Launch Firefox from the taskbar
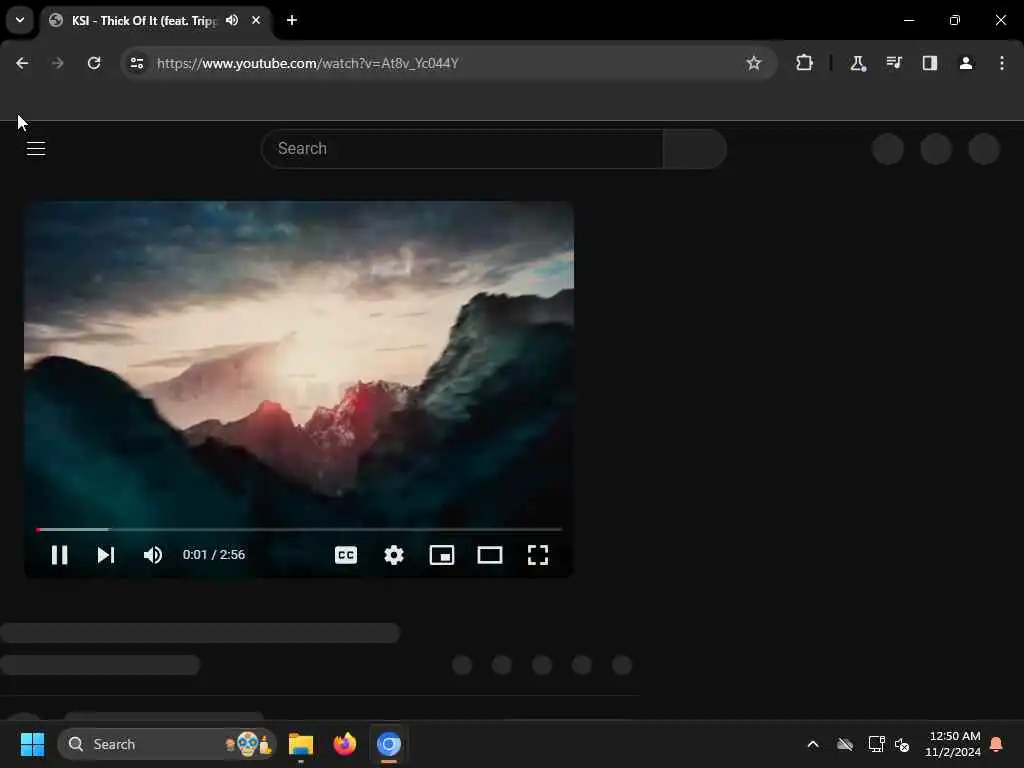 click(x=345, y=744)
